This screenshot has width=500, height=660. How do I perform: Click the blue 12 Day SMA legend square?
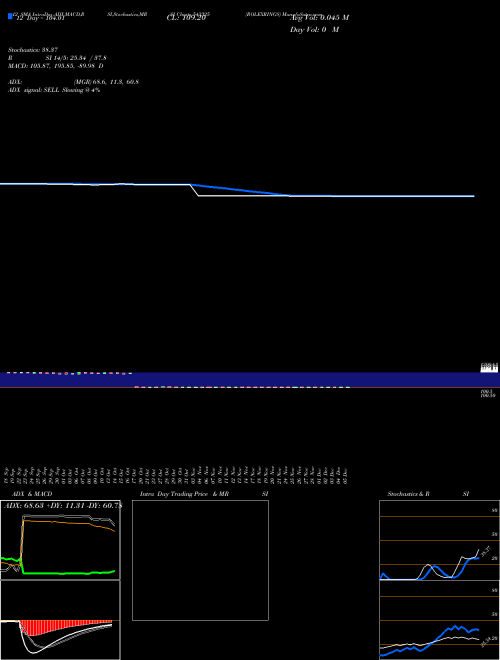click(x=10, y=17)
